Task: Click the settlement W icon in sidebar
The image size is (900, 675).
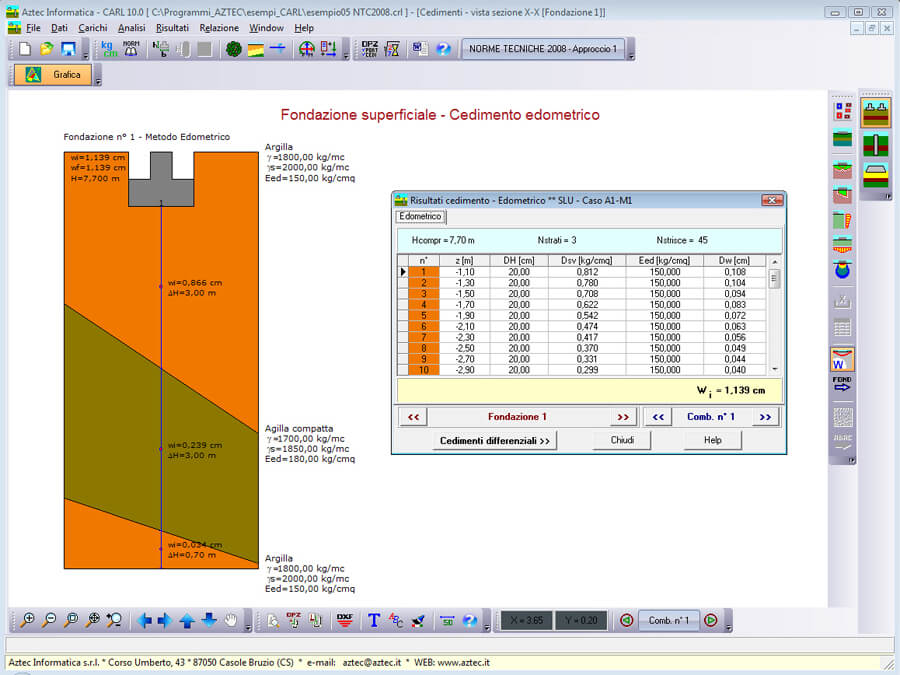Action: pos(843,359)
